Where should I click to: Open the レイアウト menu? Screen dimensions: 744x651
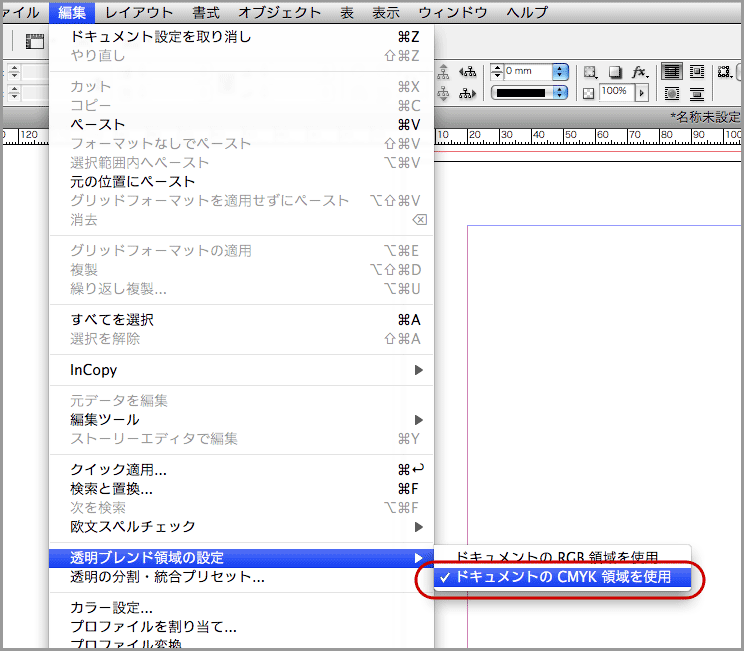140,12
